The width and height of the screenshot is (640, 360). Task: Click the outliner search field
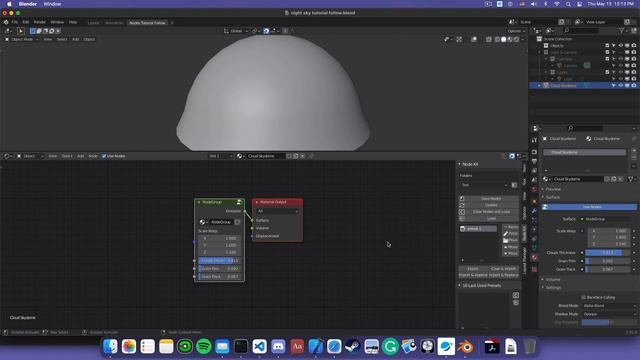[581, 31]
